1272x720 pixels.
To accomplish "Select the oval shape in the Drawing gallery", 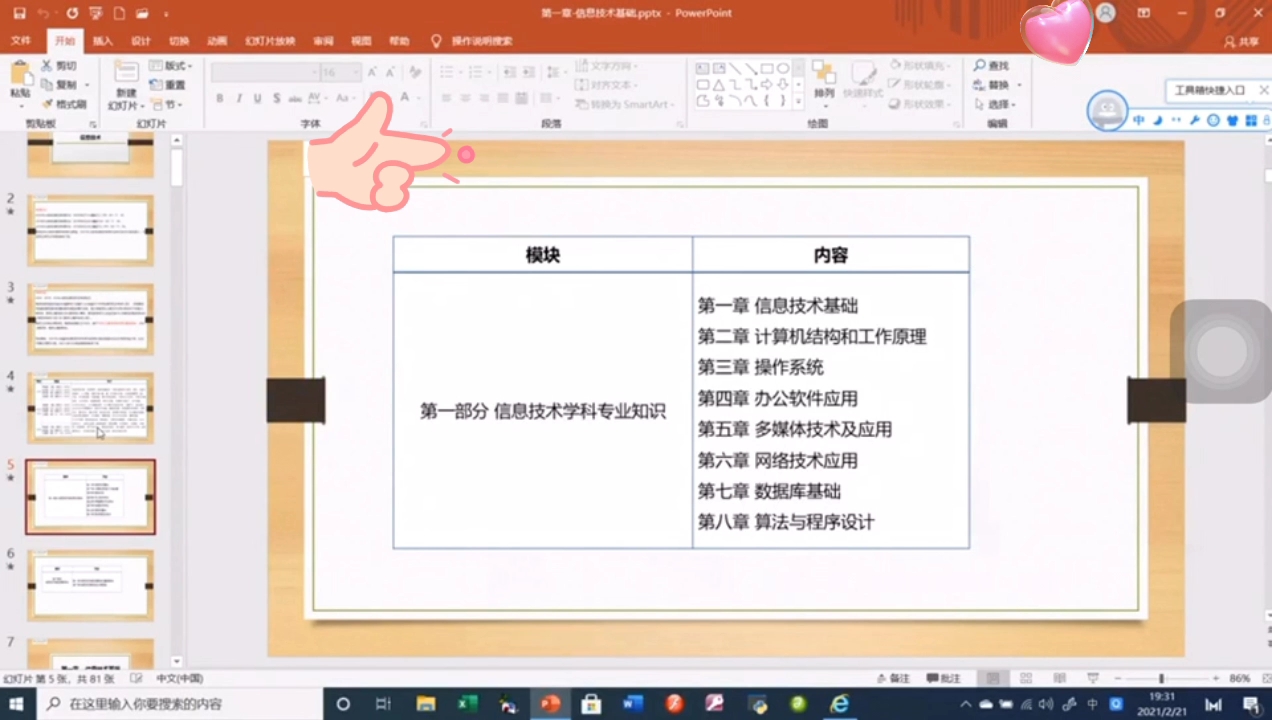I will coord(784,67).
